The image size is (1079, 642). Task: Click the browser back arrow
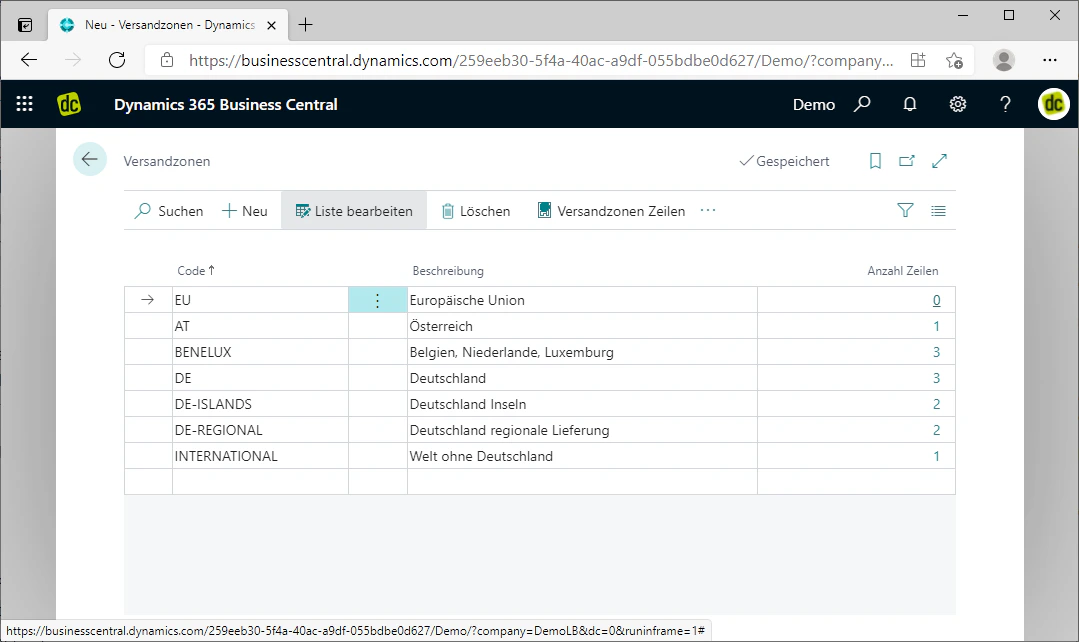(29, 60)
